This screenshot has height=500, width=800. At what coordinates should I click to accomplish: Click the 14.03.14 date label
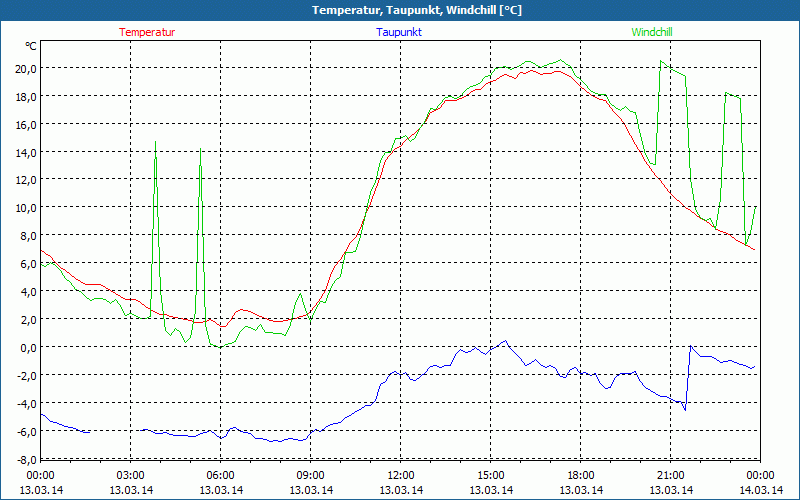759,489
